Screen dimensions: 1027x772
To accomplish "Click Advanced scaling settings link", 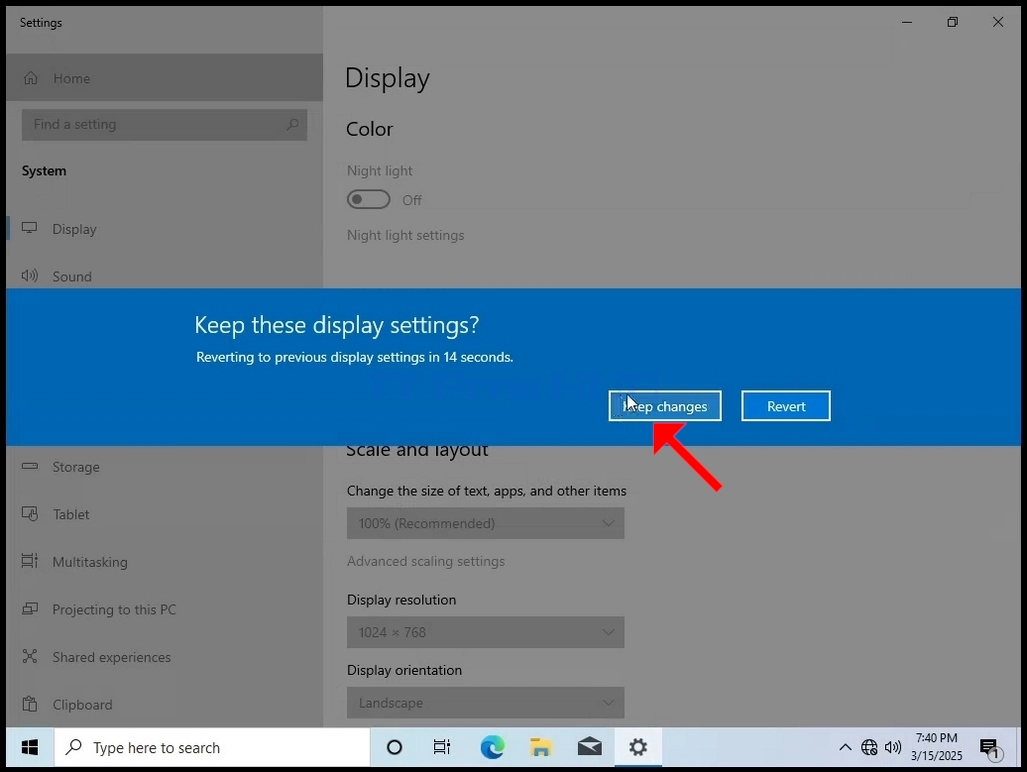I will (426, 561).
